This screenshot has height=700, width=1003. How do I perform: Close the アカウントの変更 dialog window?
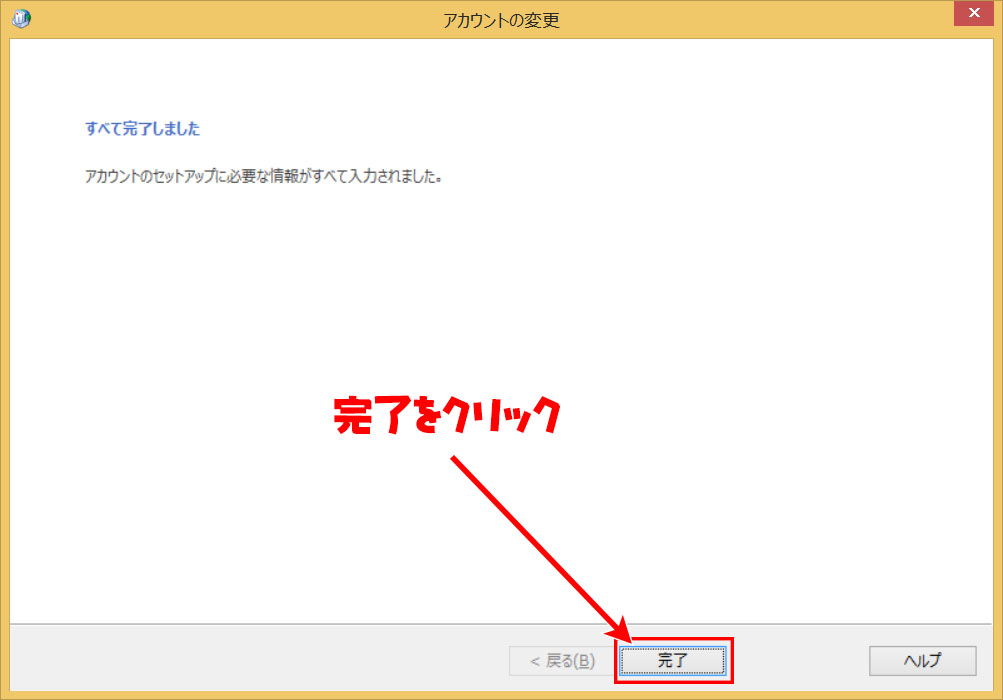(974, 13)
